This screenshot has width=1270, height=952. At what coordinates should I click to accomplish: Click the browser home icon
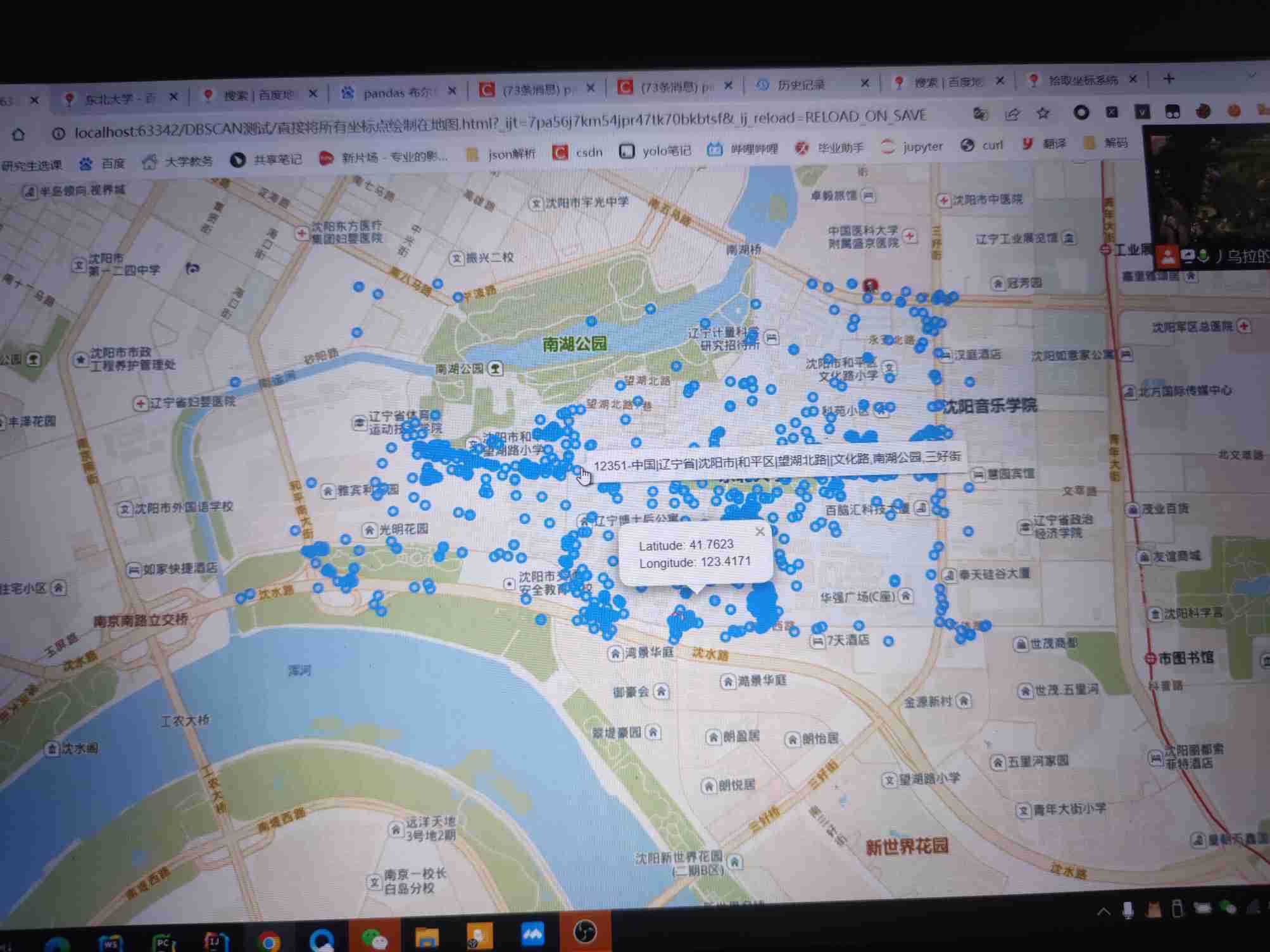coord(18,134)
